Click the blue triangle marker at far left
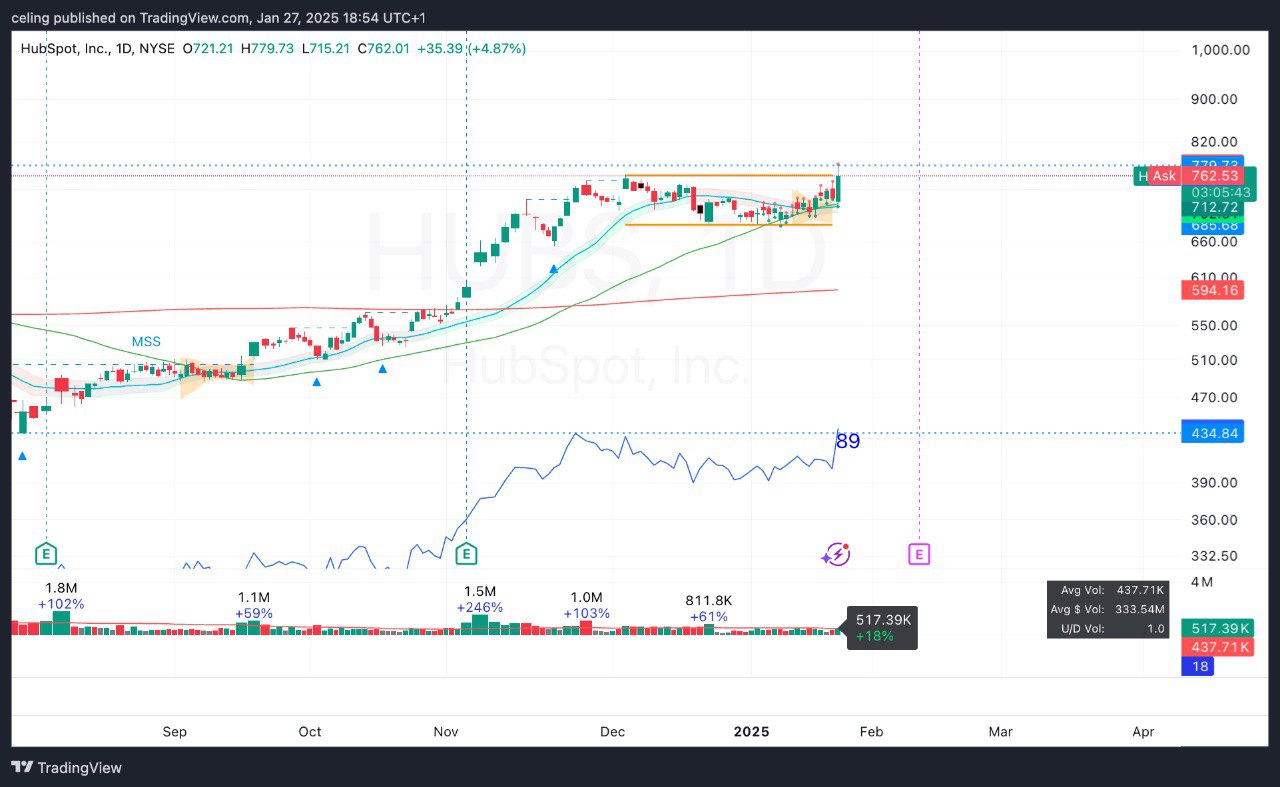1280x787 pixels. click(x=22, y=456)
